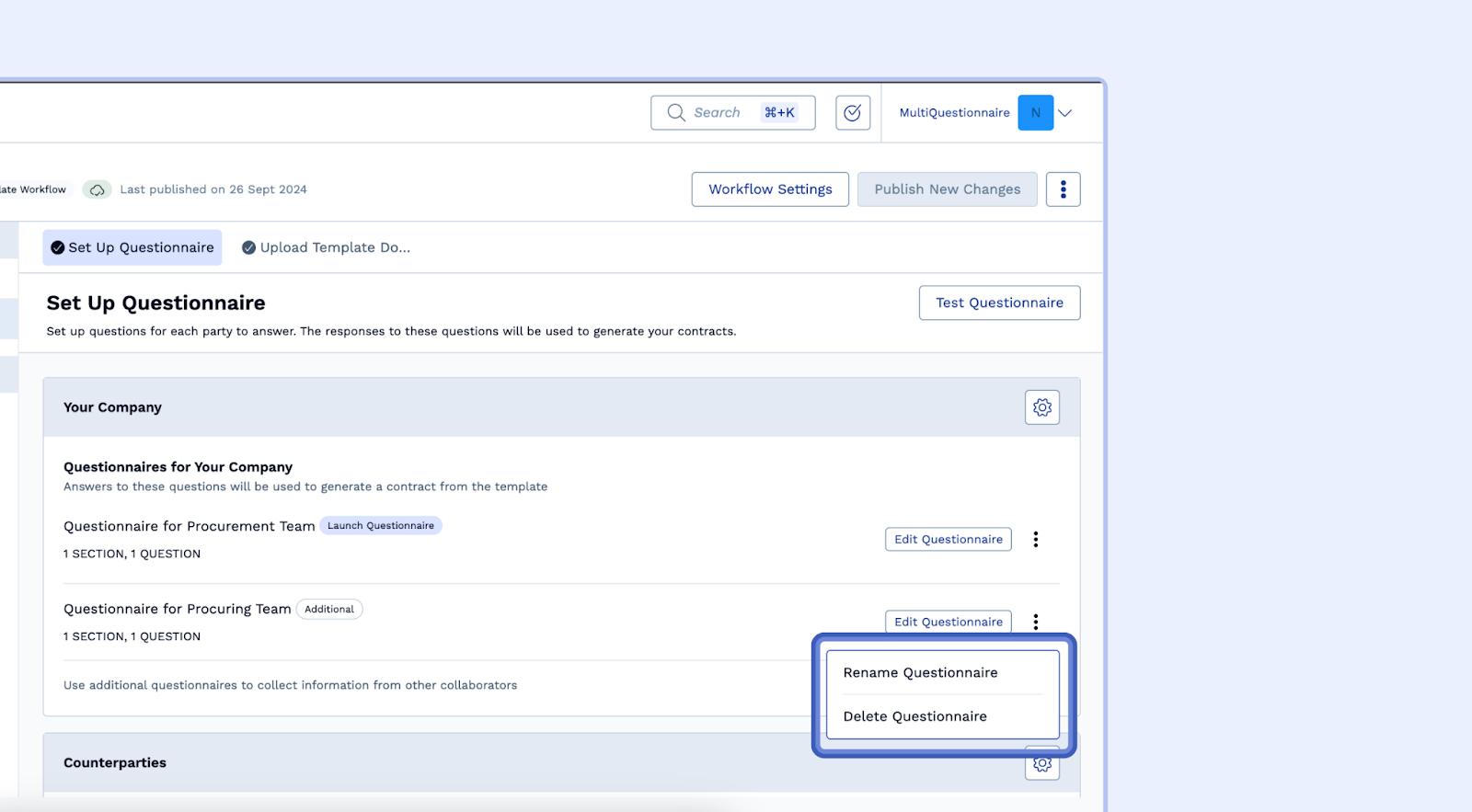Edit Questionnaire for Procuring Team

click(948, 622)
